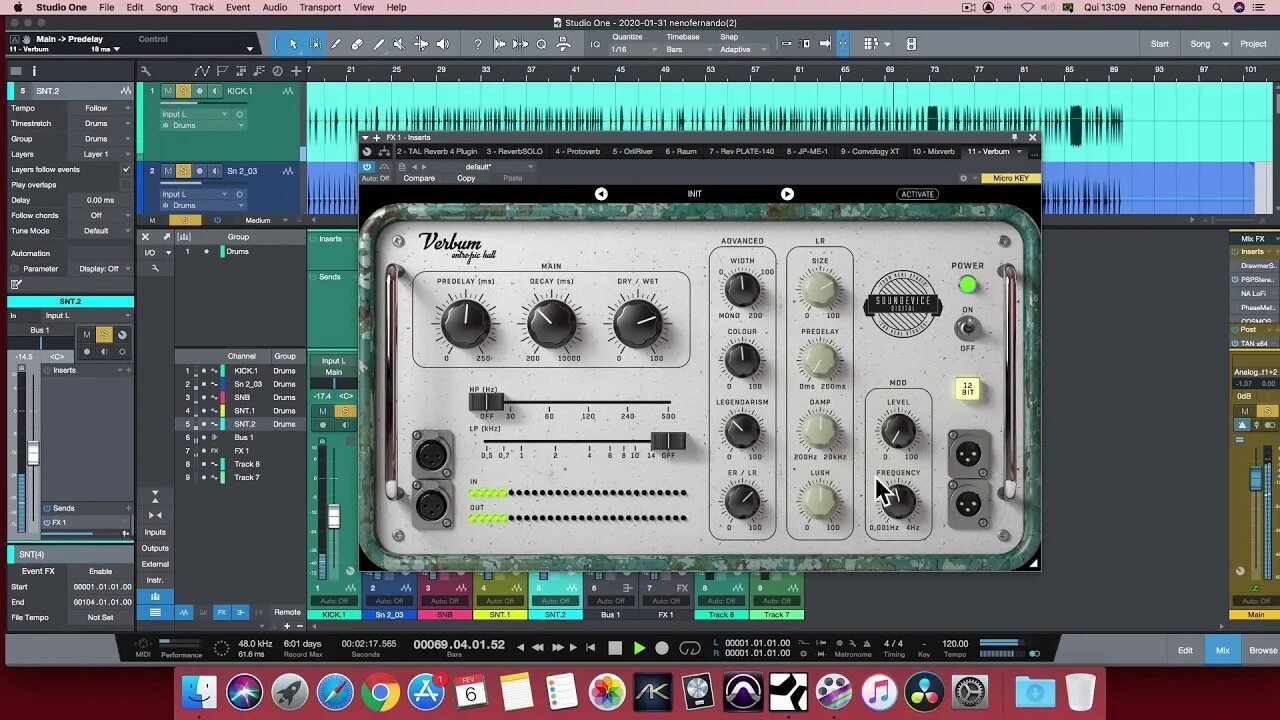
Task: Click the edit note icon in inspector
Action: tap(16, 284)
